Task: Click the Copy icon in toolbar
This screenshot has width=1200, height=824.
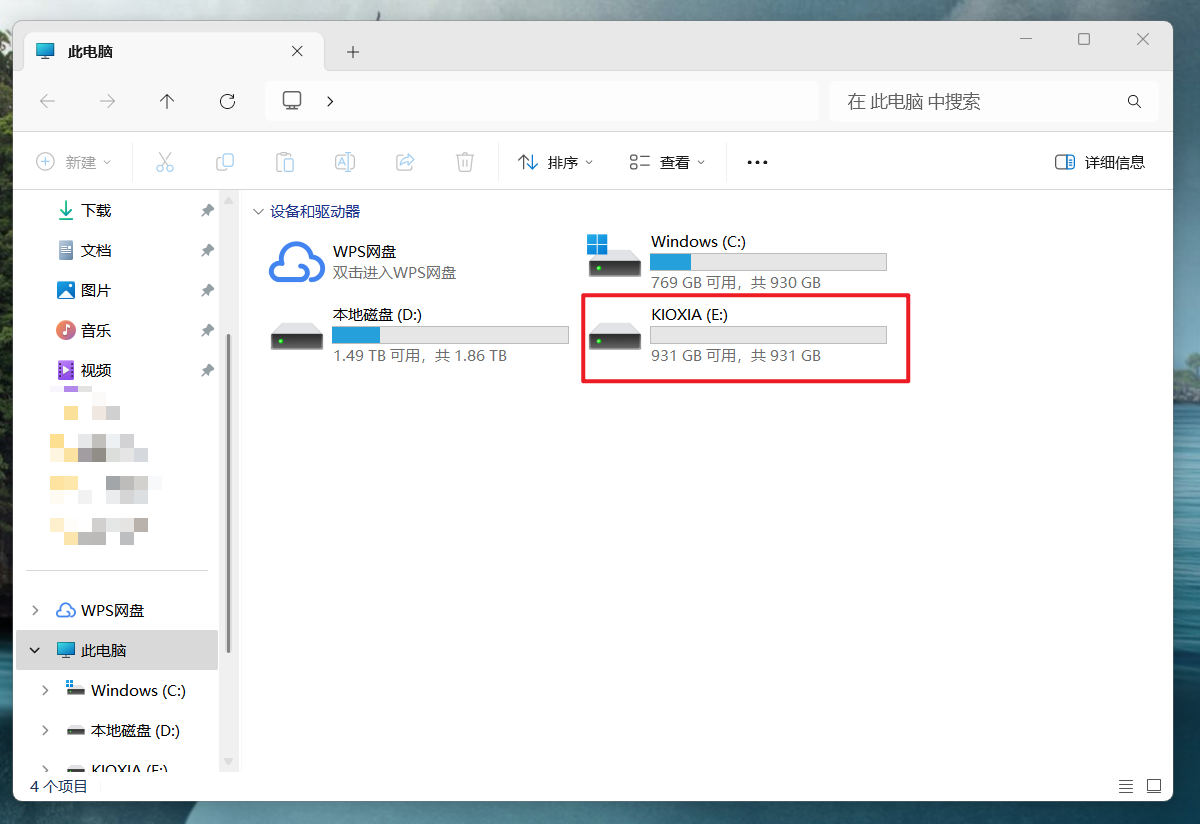Action: 225,162
